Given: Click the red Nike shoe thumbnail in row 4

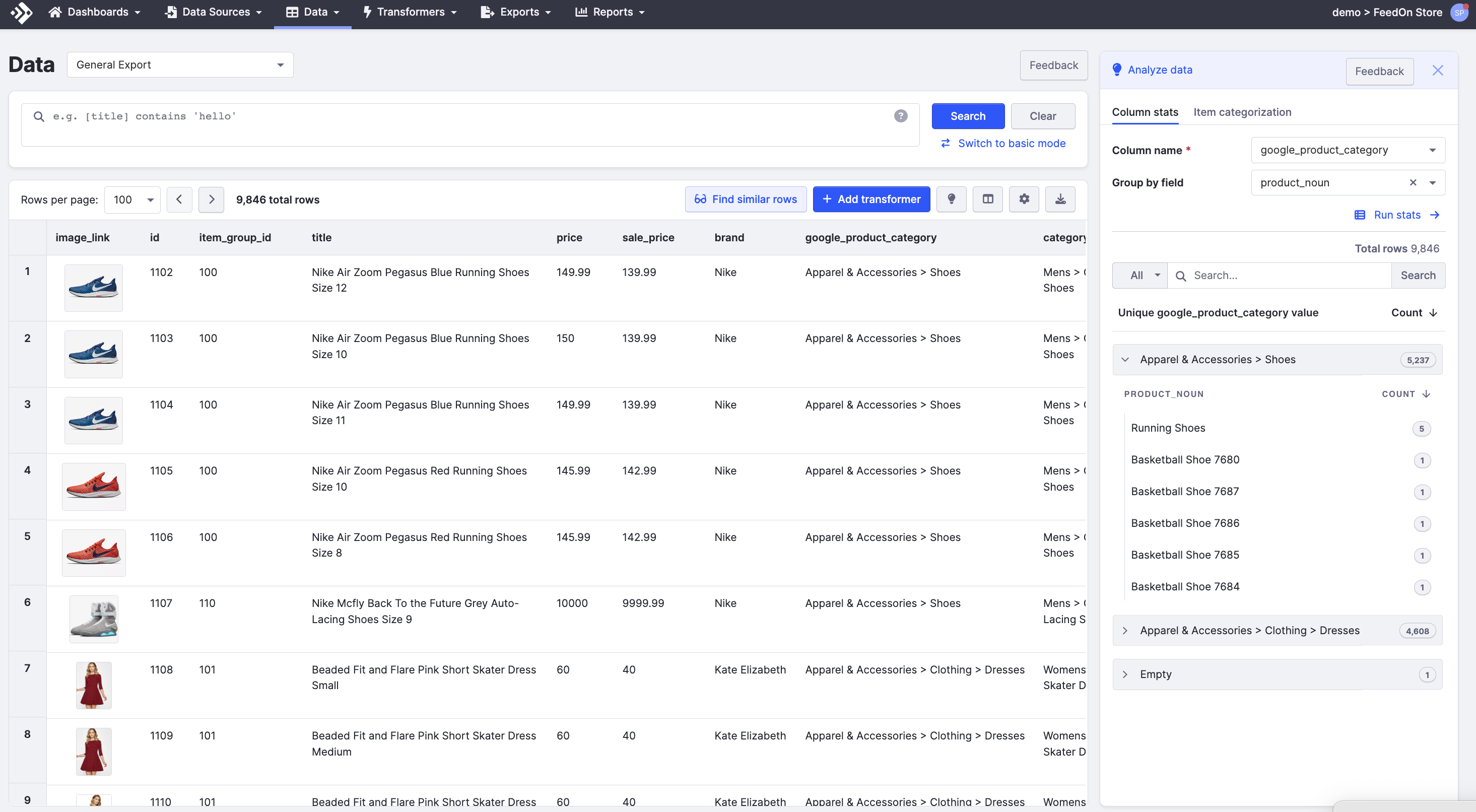Looking at the screenshot, I should 93,487.
